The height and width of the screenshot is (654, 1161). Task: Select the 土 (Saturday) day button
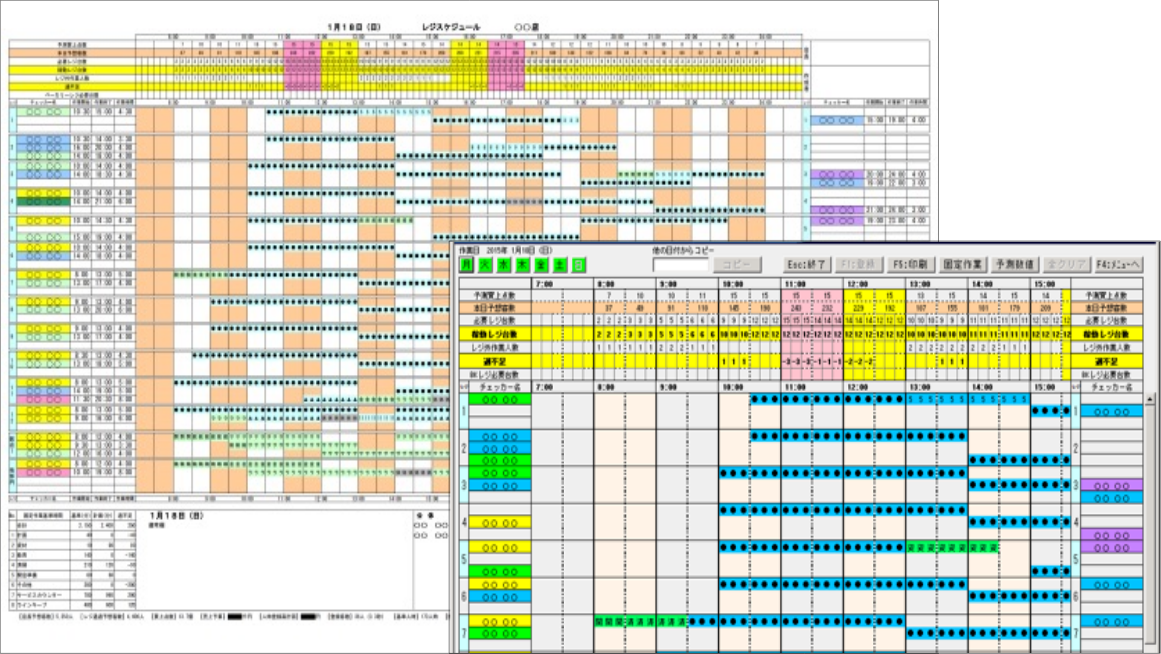coord(560,264)
